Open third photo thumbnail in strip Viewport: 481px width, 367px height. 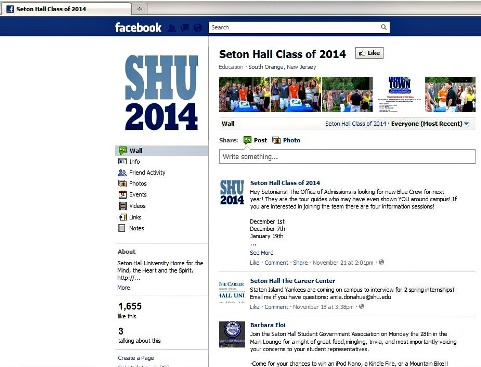click(x=347, y=94)
